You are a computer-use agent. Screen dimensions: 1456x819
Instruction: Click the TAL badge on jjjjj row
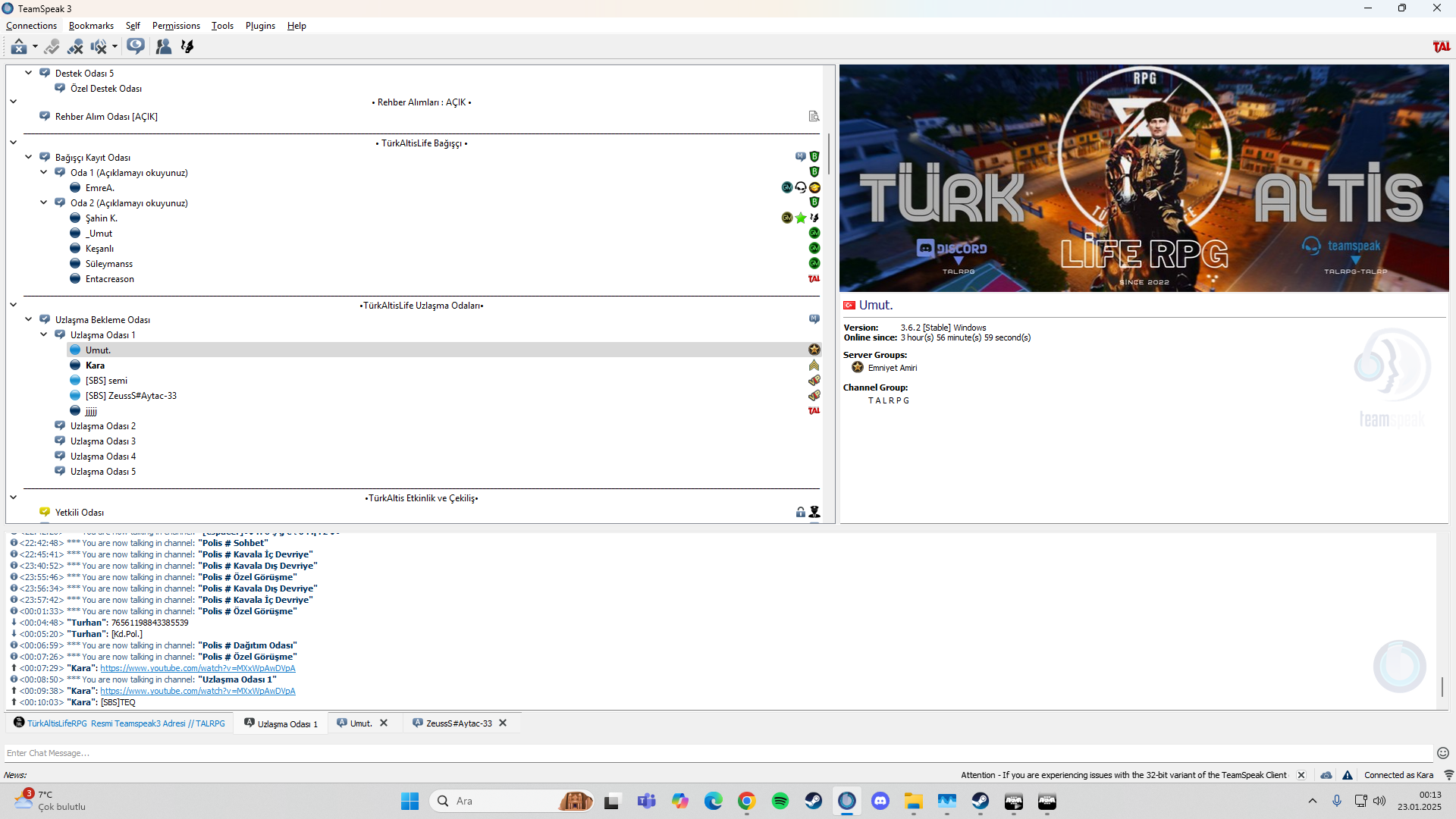814,410
